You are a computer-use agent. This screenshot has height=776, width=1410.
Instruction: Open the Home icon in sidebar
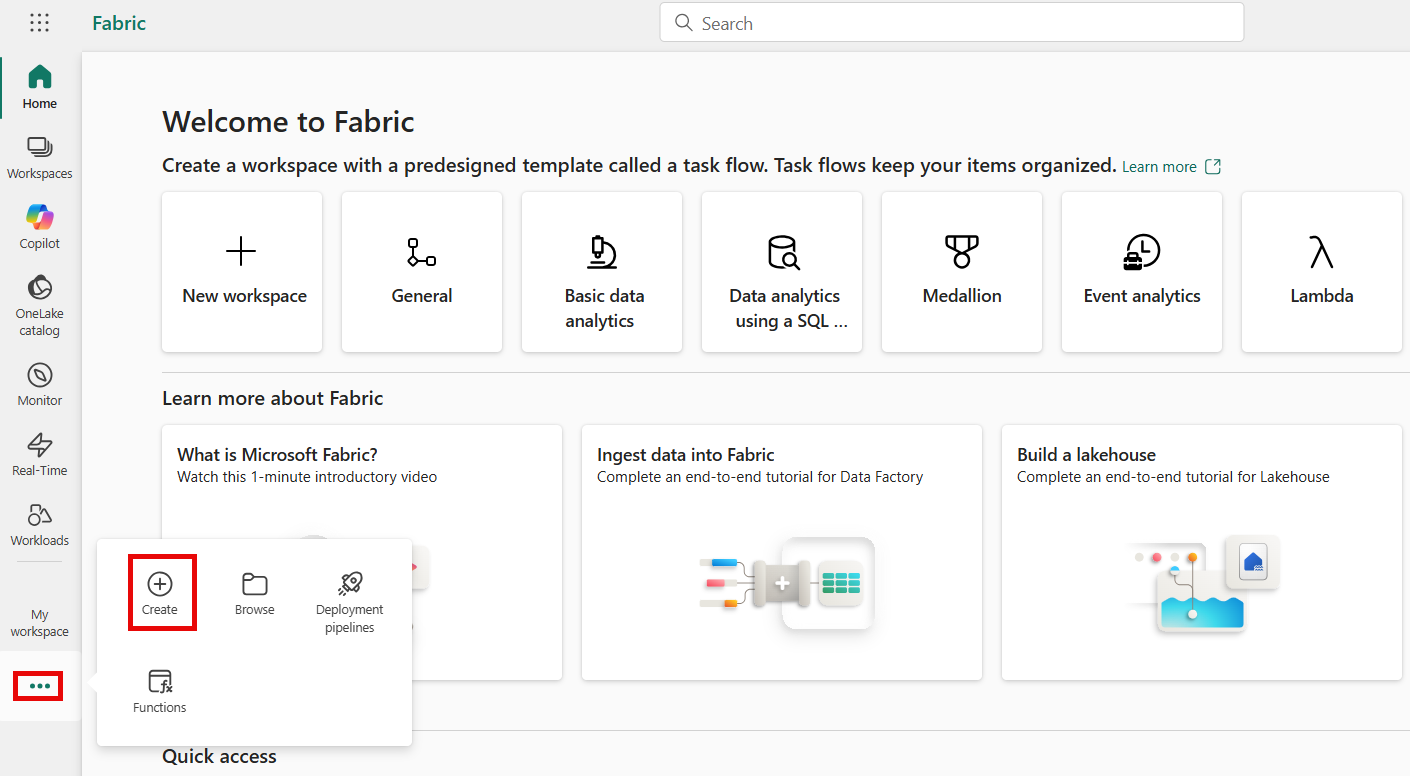point(39,87)
